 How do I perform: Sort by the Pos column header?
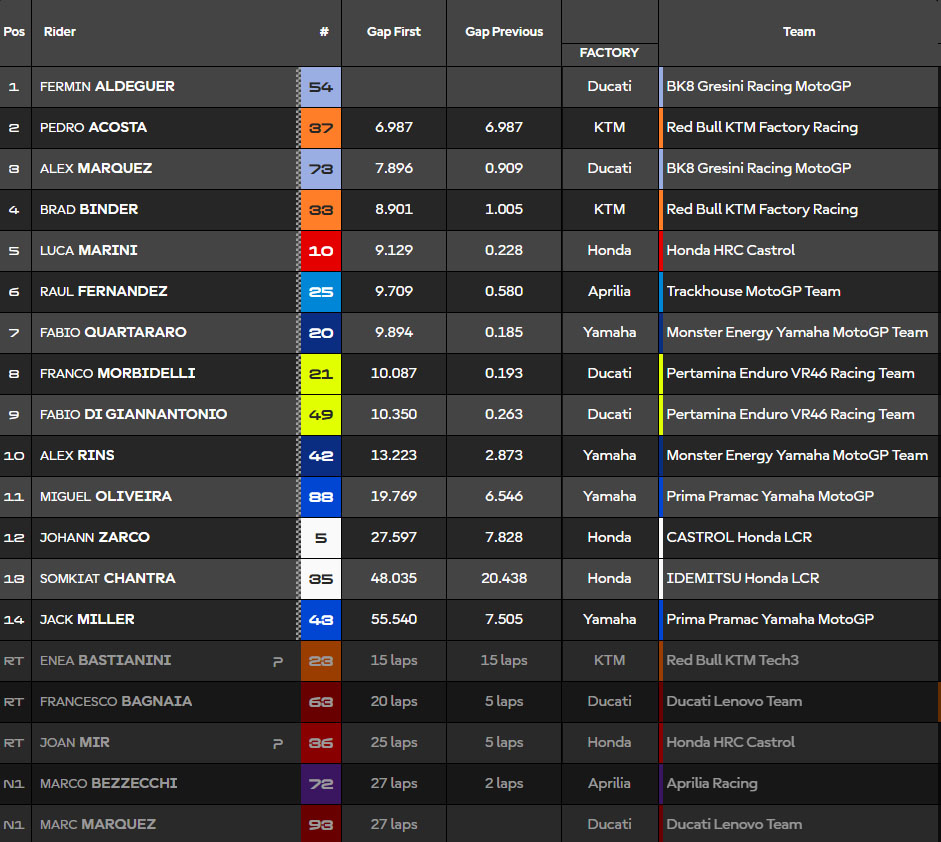15,32
